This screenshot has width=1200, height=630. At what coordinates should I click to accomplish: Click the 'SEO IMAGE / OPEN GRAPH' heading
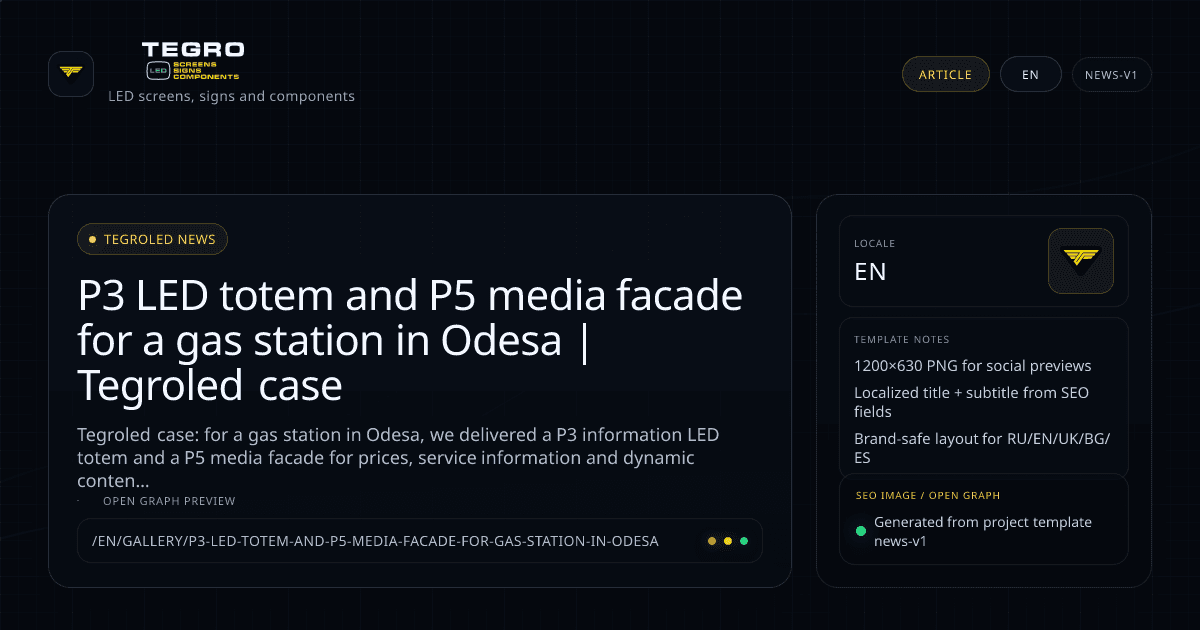pos(928,495)
